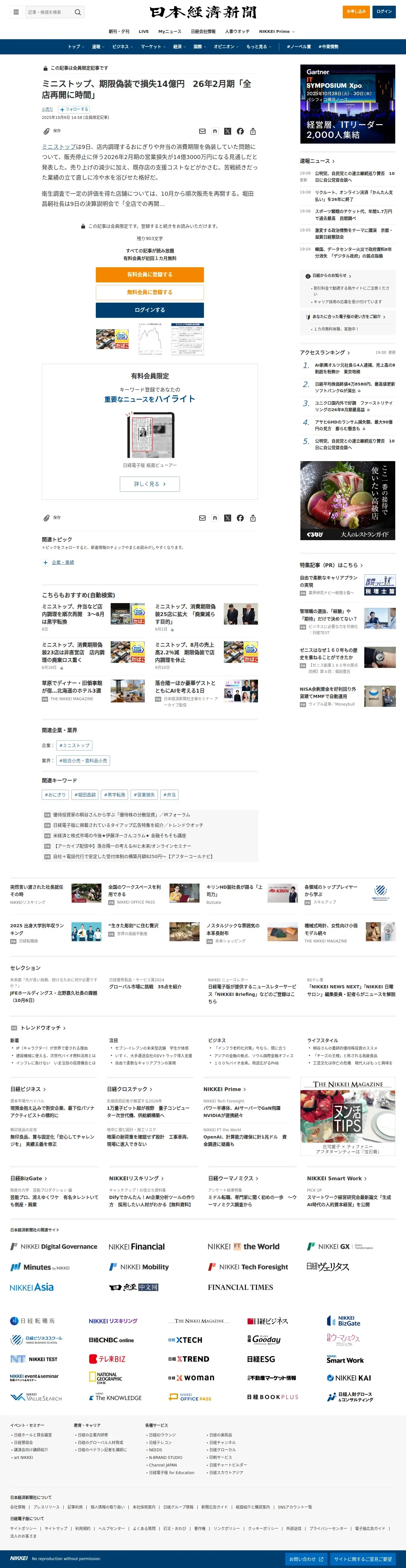Click bottom note share icon

[215, 518]
